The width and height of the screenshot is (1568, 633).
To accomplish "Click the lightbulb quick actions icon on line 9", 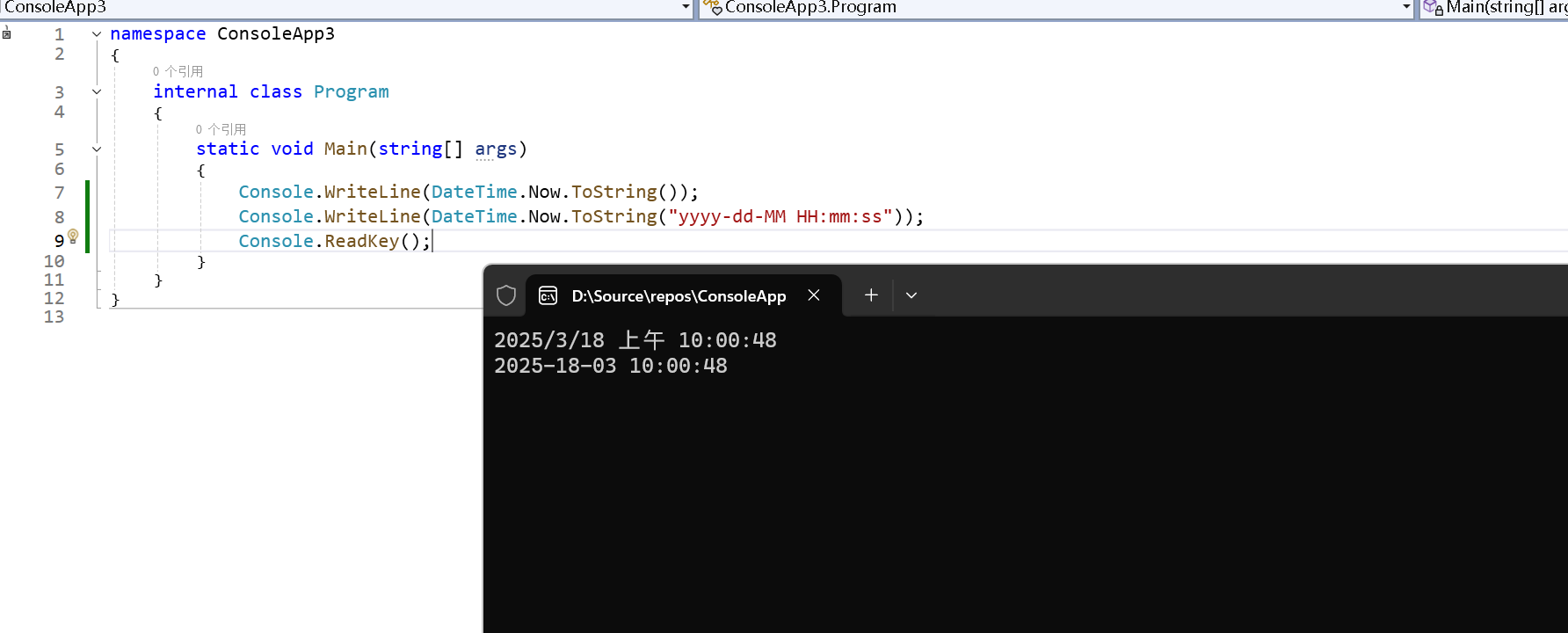I will click(x=73, y=236).
